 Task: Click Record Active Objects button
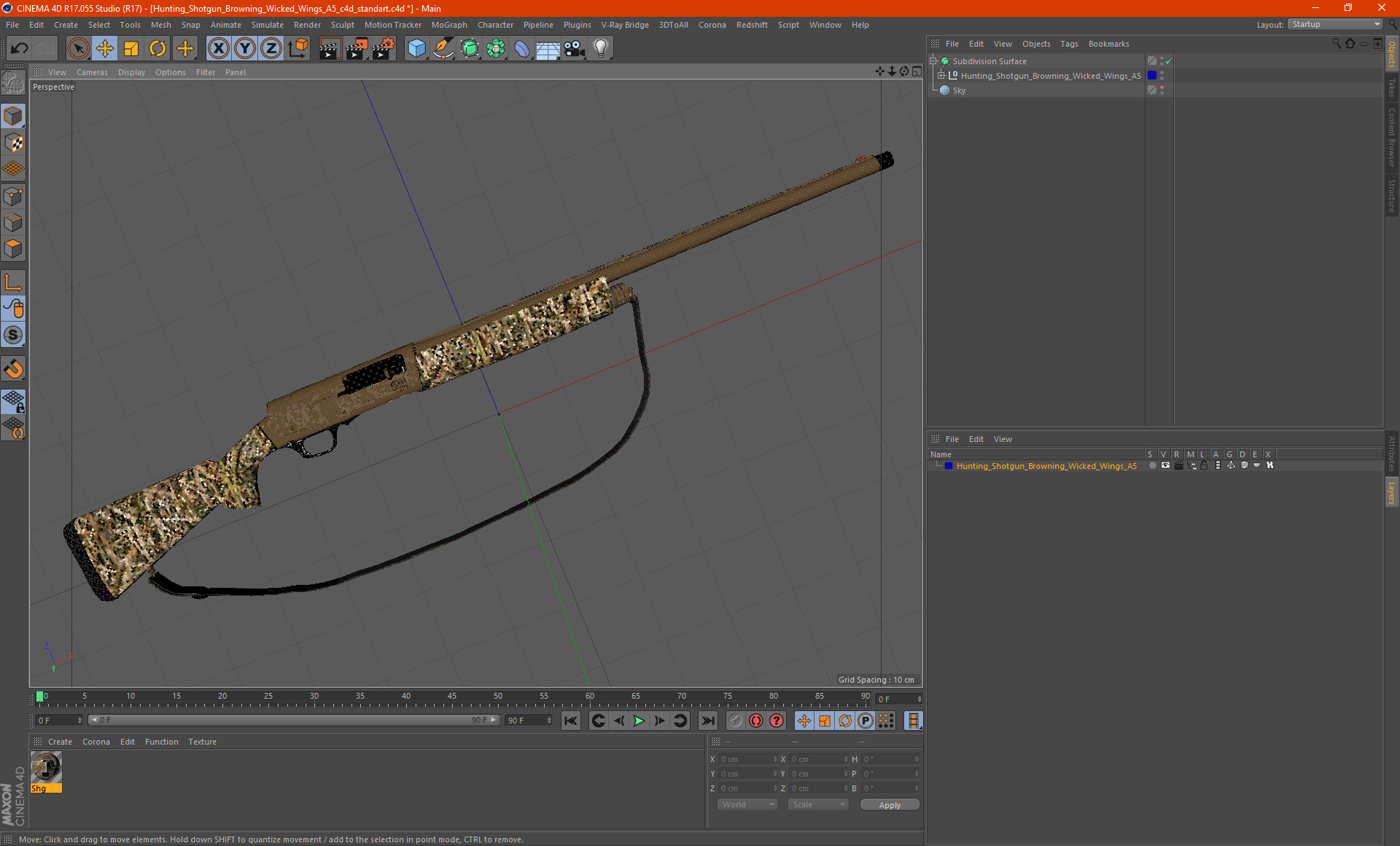[736, 721]
